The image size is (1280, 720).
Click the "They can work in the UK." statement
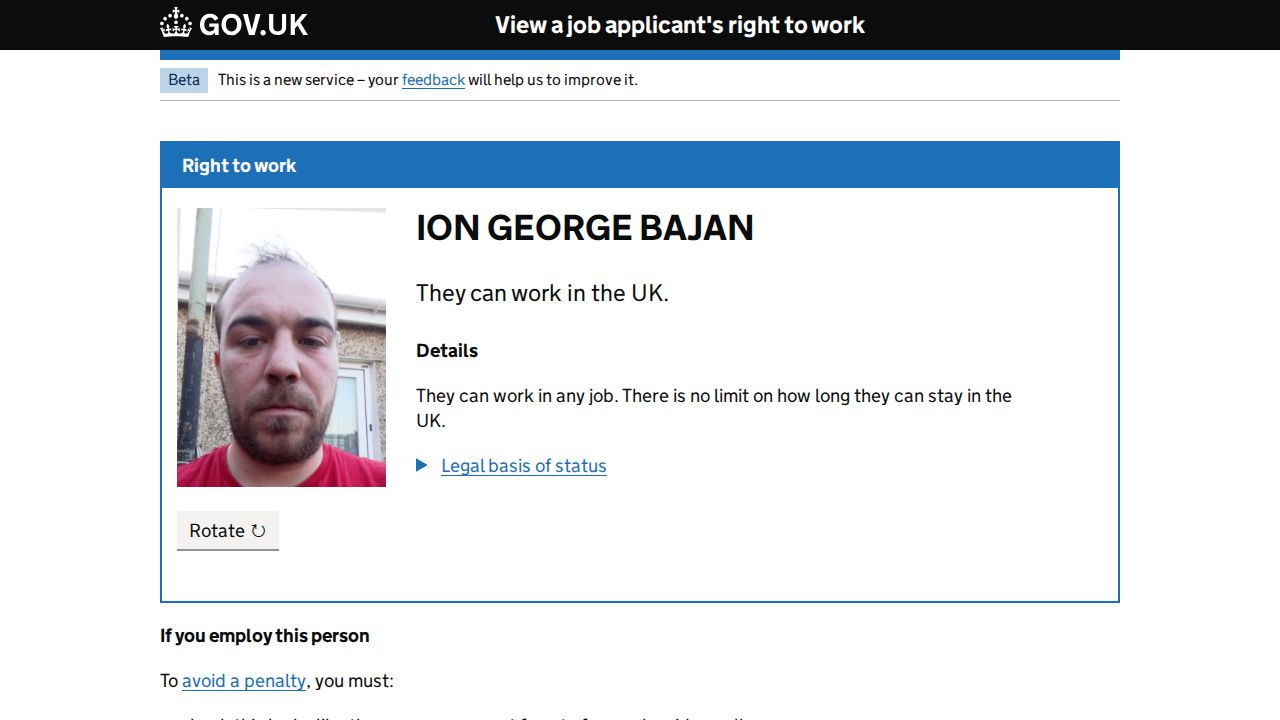tap(542, 293)
